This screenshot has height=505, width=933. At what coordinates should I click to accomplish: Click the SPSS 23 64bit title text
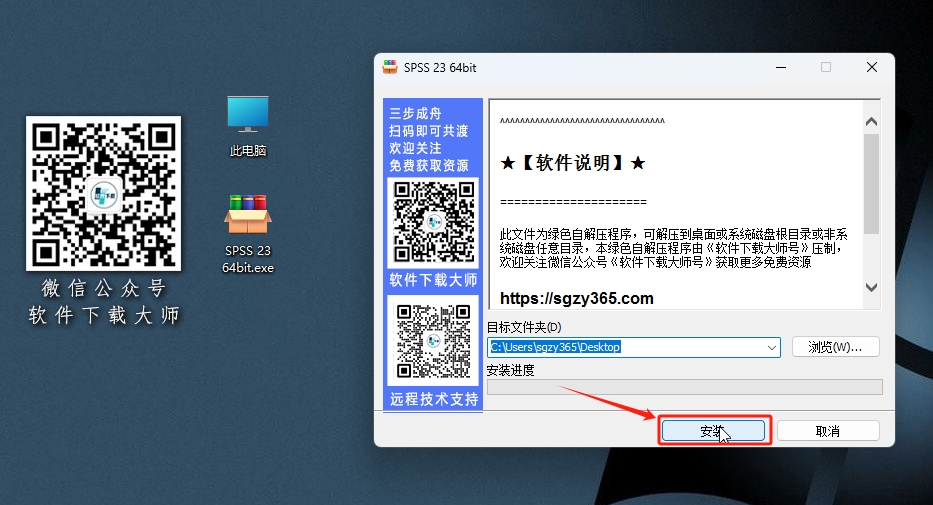pyautogui.click(x=440, y=68)
